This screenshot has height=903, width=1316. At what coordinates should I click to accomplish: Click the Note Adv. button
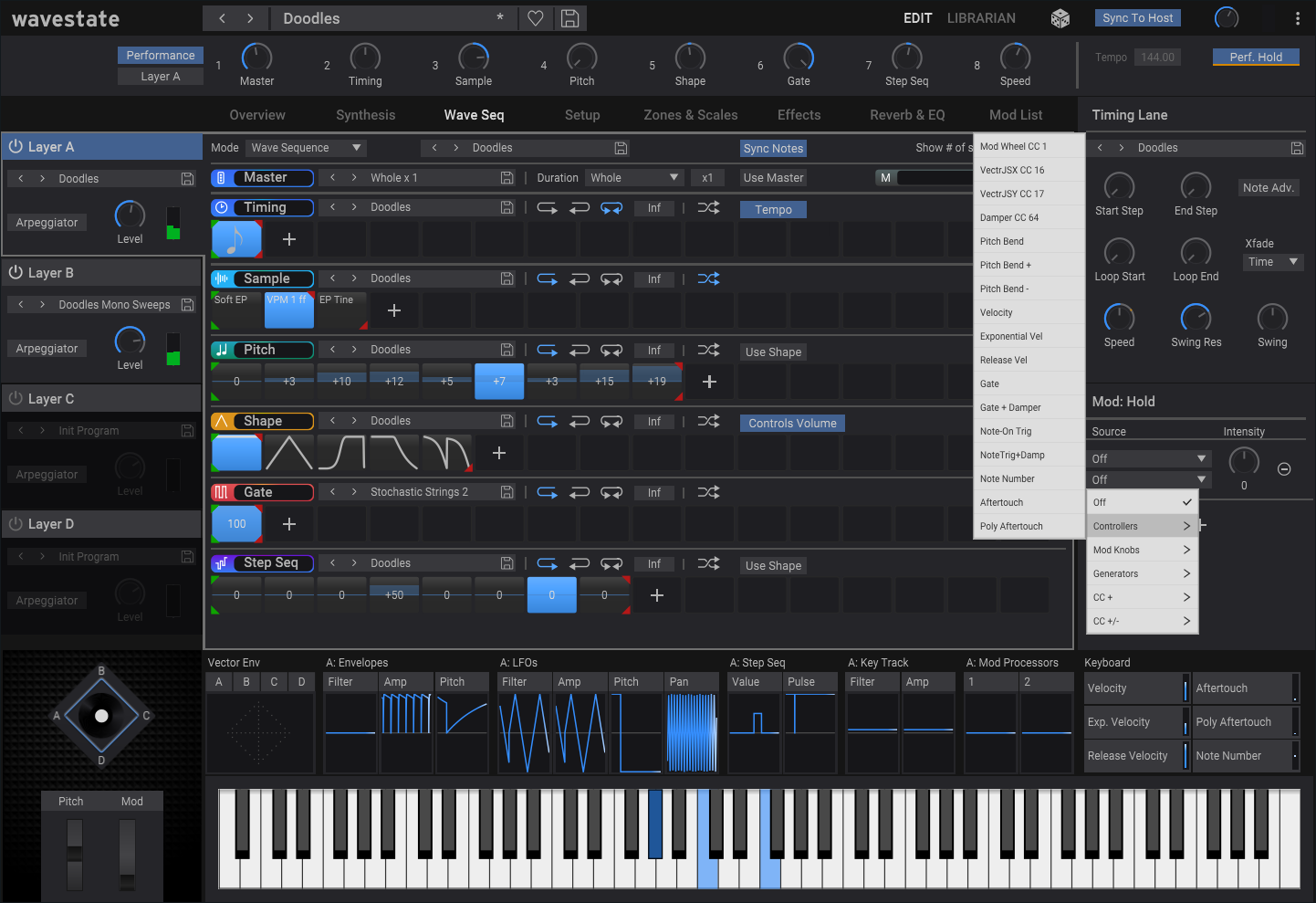click(x=1269, y=188)
